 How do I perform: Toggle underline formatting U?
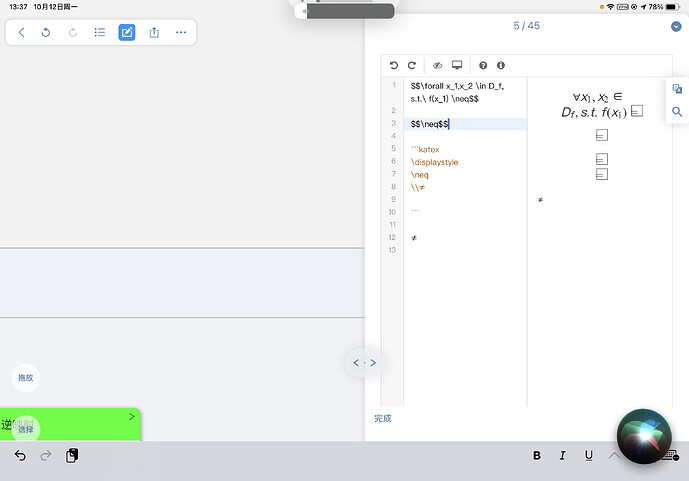tap(589, 456)
